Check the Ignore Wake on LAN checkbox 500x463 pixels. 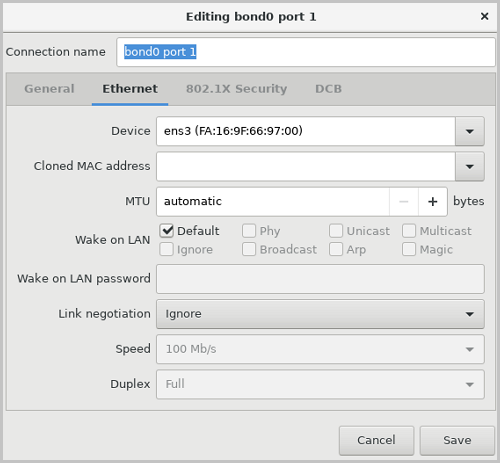(x=166, y=249)
